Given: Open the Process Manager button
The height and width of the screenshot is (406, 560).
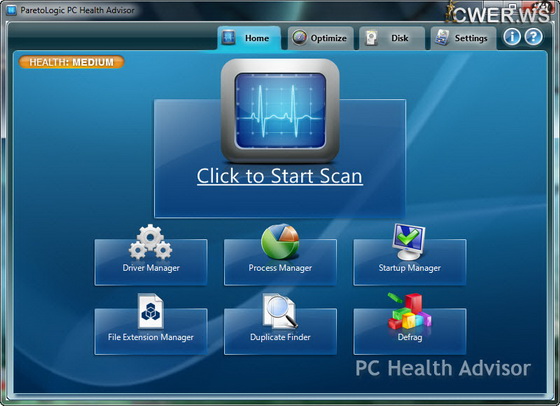Looking at the screenshot, I should [x=280, y=262].
